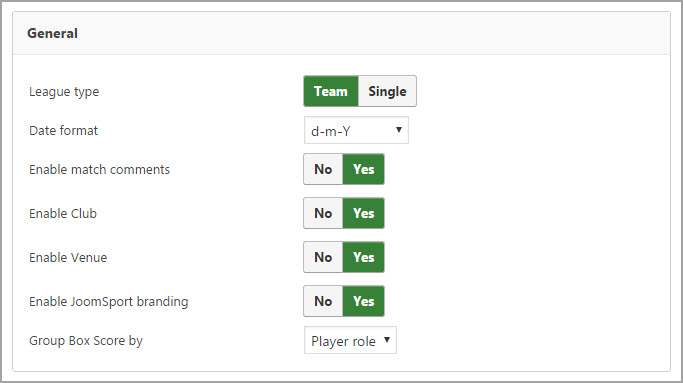Click the Group Box Score by label

[x=86, y=341]
